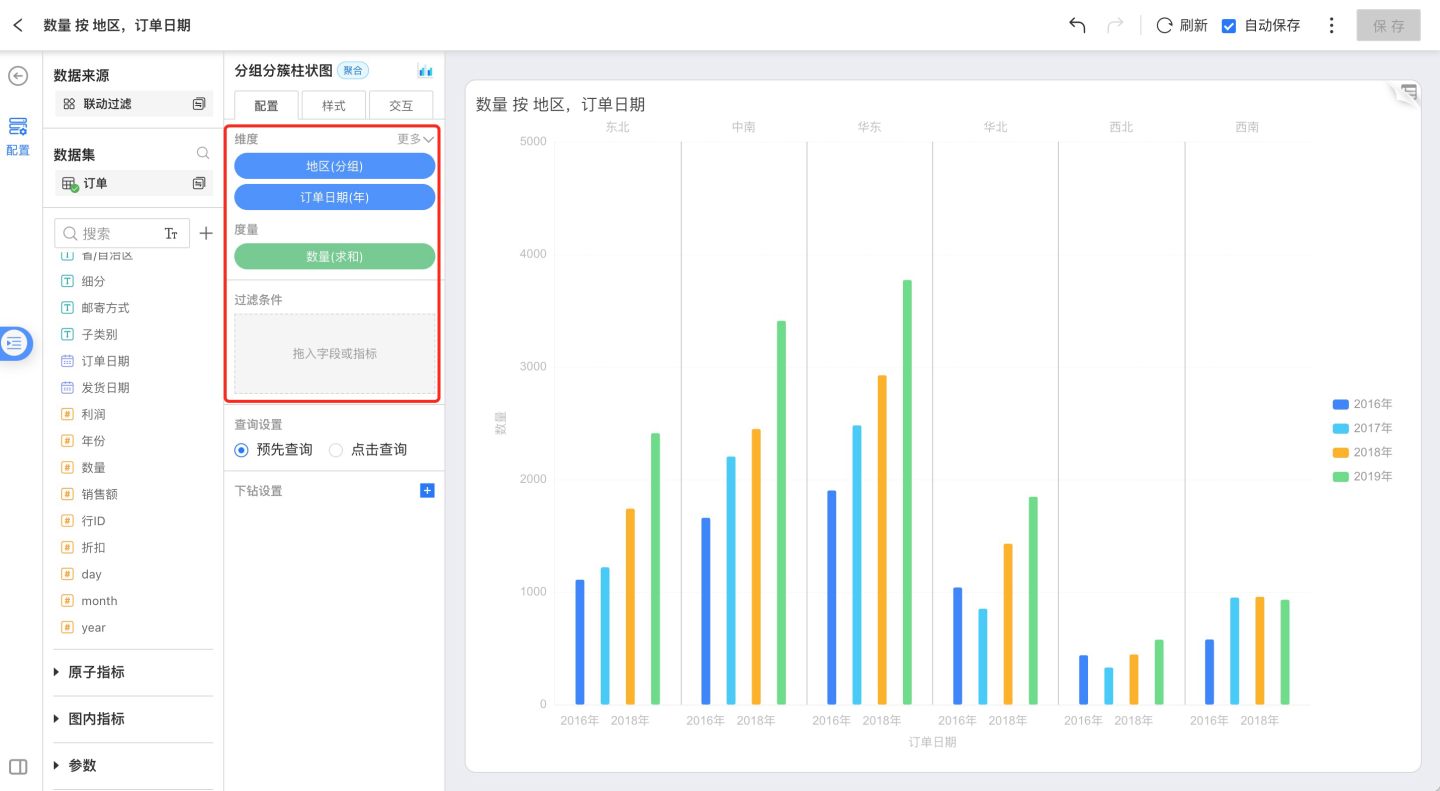Click the plus icon to add field
The height and width of the screenshot is (791, 1440).
click(206, 233)
